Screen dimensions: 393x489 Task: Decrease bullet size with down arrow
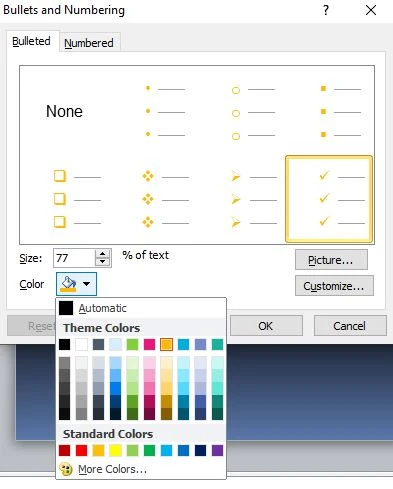[103, 262]
